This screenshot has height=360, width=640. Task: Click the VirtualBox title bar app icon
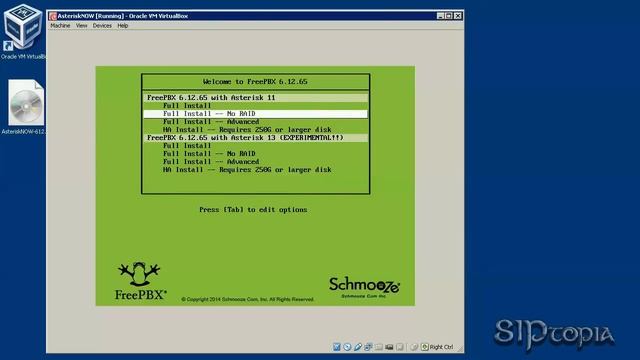click(x=53, y=16)
